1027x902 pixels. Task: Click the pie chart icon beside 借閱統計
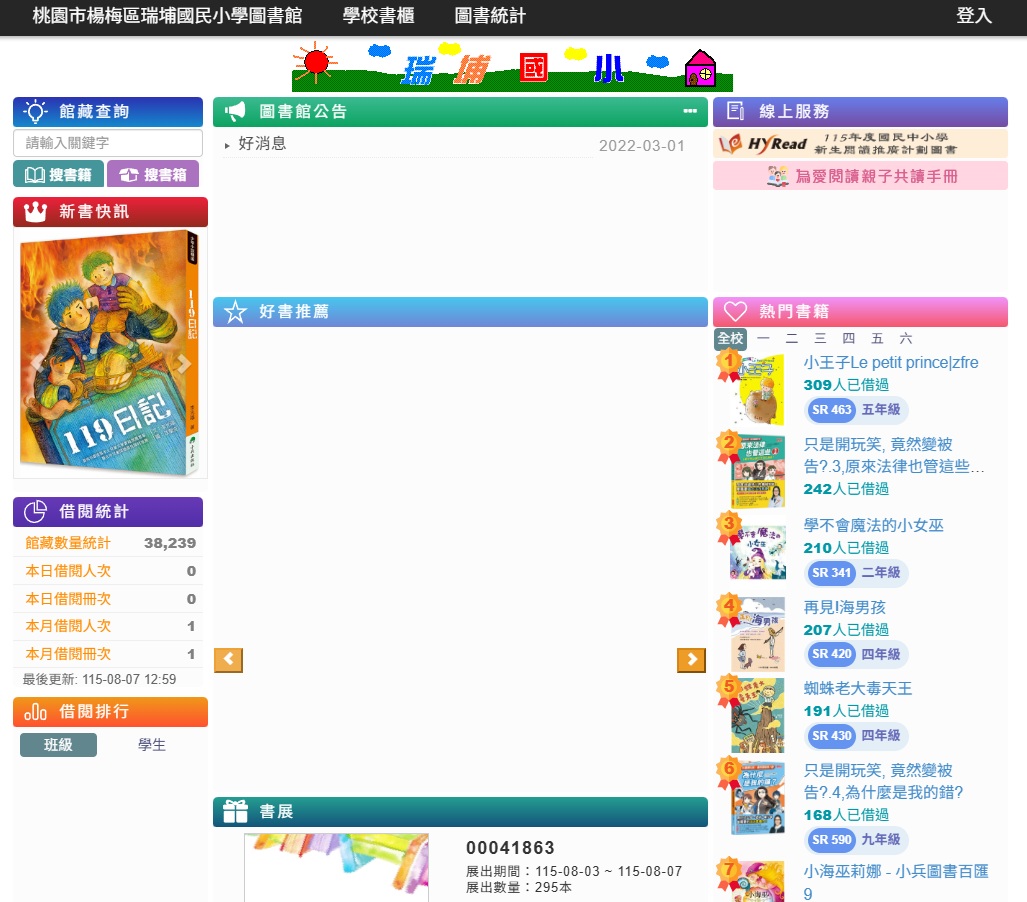point(35,512)
